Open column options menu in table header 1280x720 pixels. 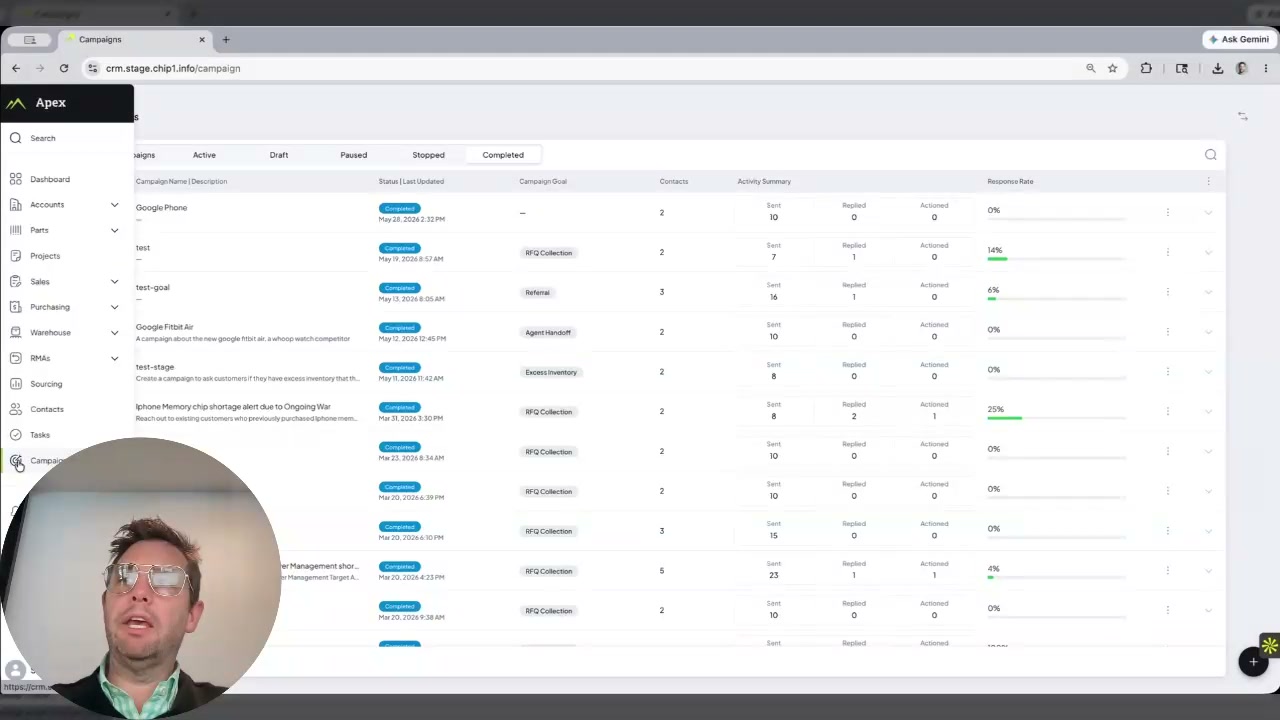(1208, 181)
